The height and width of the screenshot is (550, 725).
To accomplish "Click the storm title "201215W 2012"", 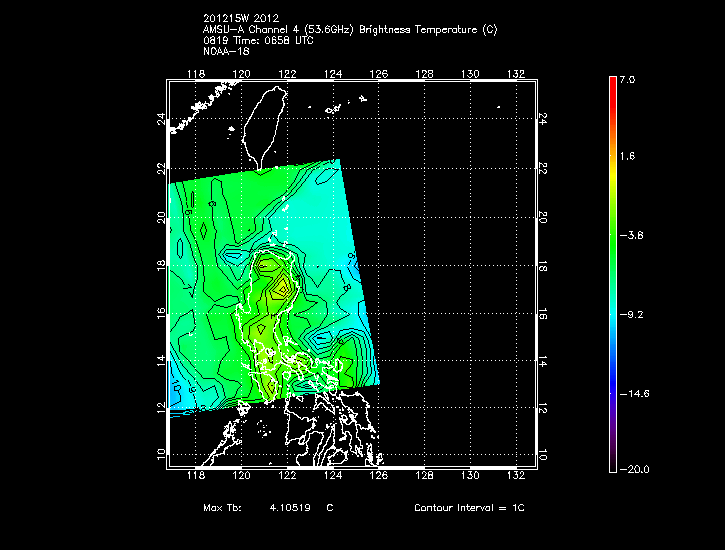I will pyautogui.click(x=241, y=18).
